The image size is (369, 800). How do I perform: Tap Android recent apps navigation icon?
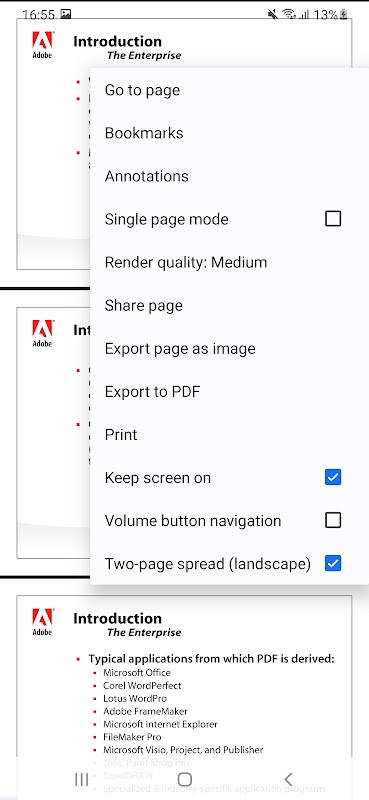81,779
